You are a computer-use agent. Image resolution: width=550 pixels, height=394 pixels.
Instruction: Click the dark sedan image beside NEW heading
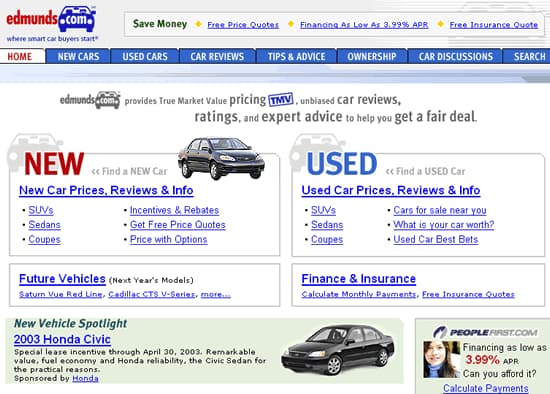pyautogui.click(x=221, y=158)
